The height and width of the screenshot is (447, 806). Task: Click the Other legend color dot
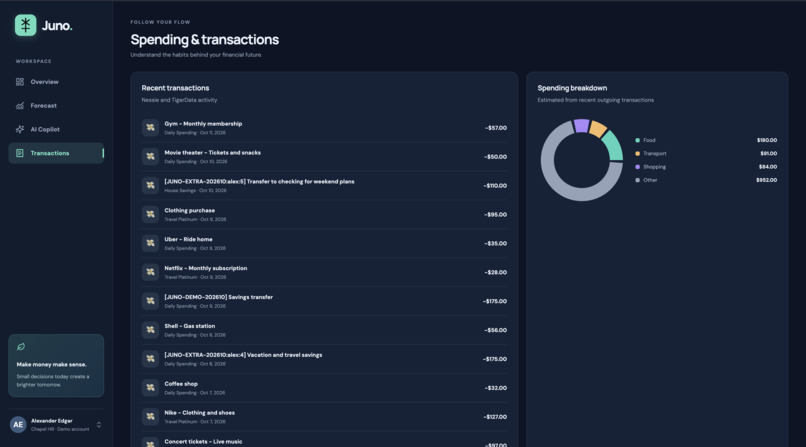point(637,180)
